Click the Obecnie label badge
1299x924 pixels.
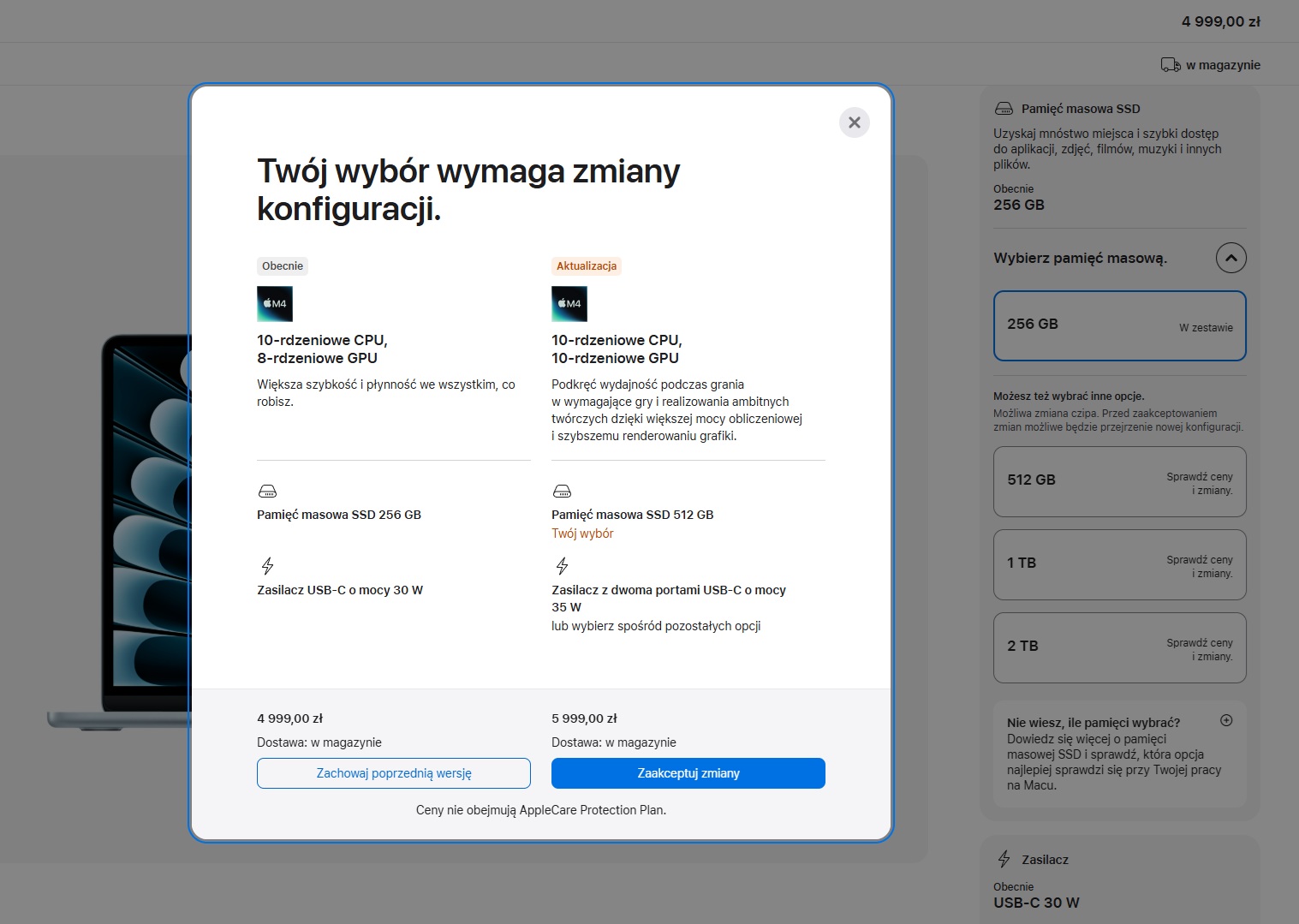click(283, 266)
